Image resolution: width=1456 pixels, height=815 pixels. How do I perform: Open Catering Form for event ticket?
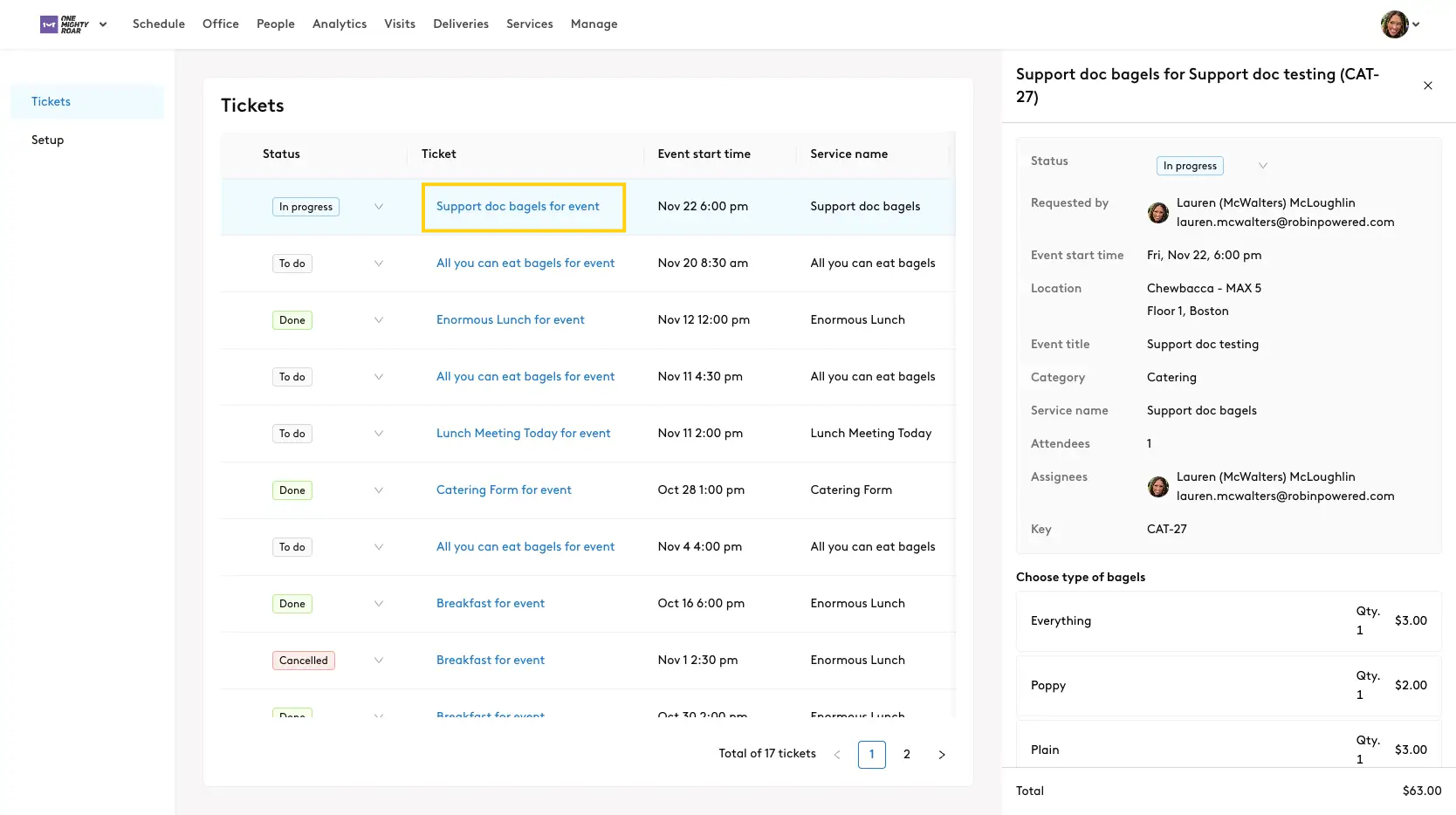click(x=504, y=490)
